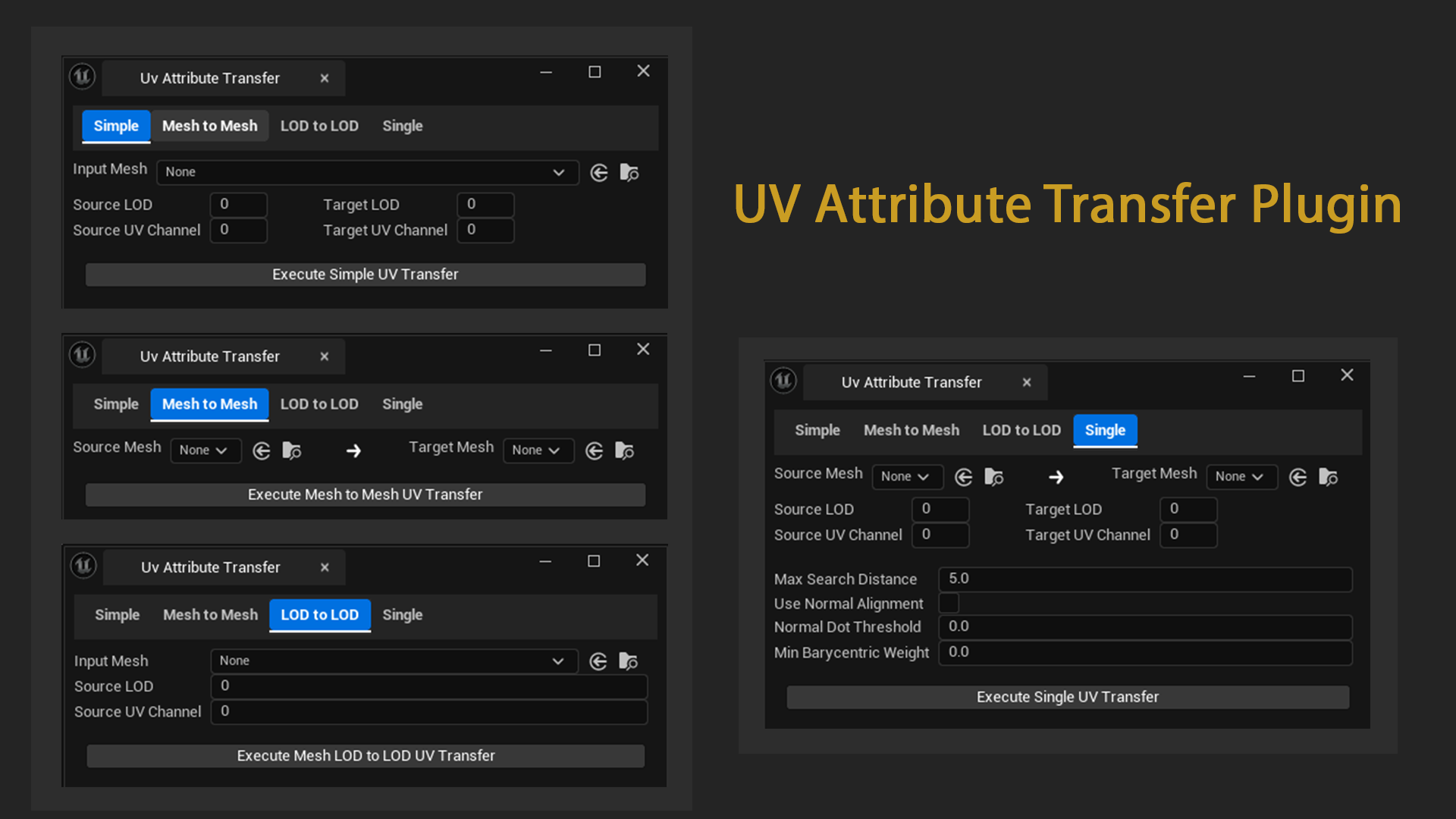This screenshot has height=819, width=1456.
Task: Open Input Mesh dropdown in Simple window
Action: (x=368, y=172)
